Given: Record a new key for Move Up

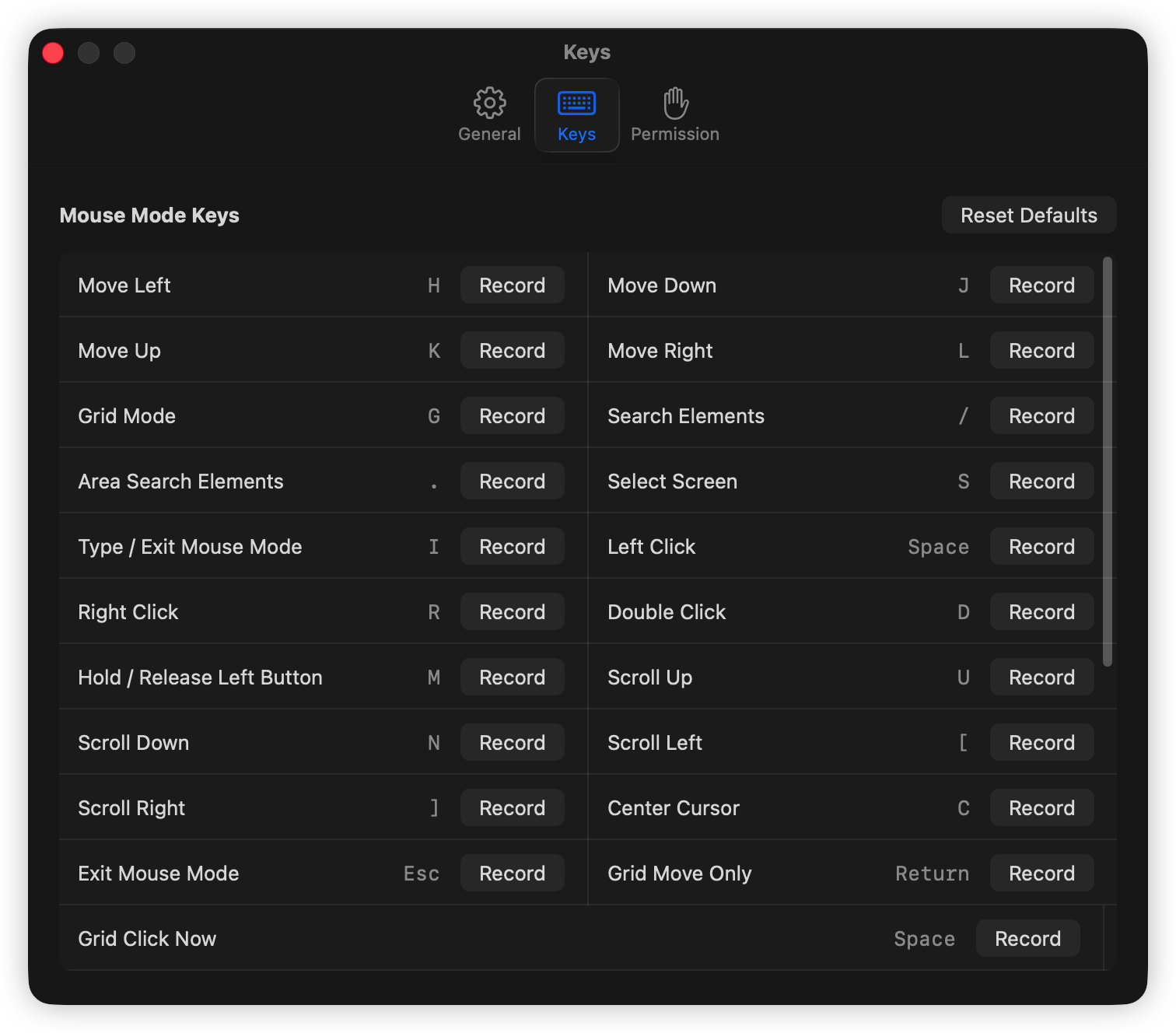Looking at the screenshot, I should point(512,351).
